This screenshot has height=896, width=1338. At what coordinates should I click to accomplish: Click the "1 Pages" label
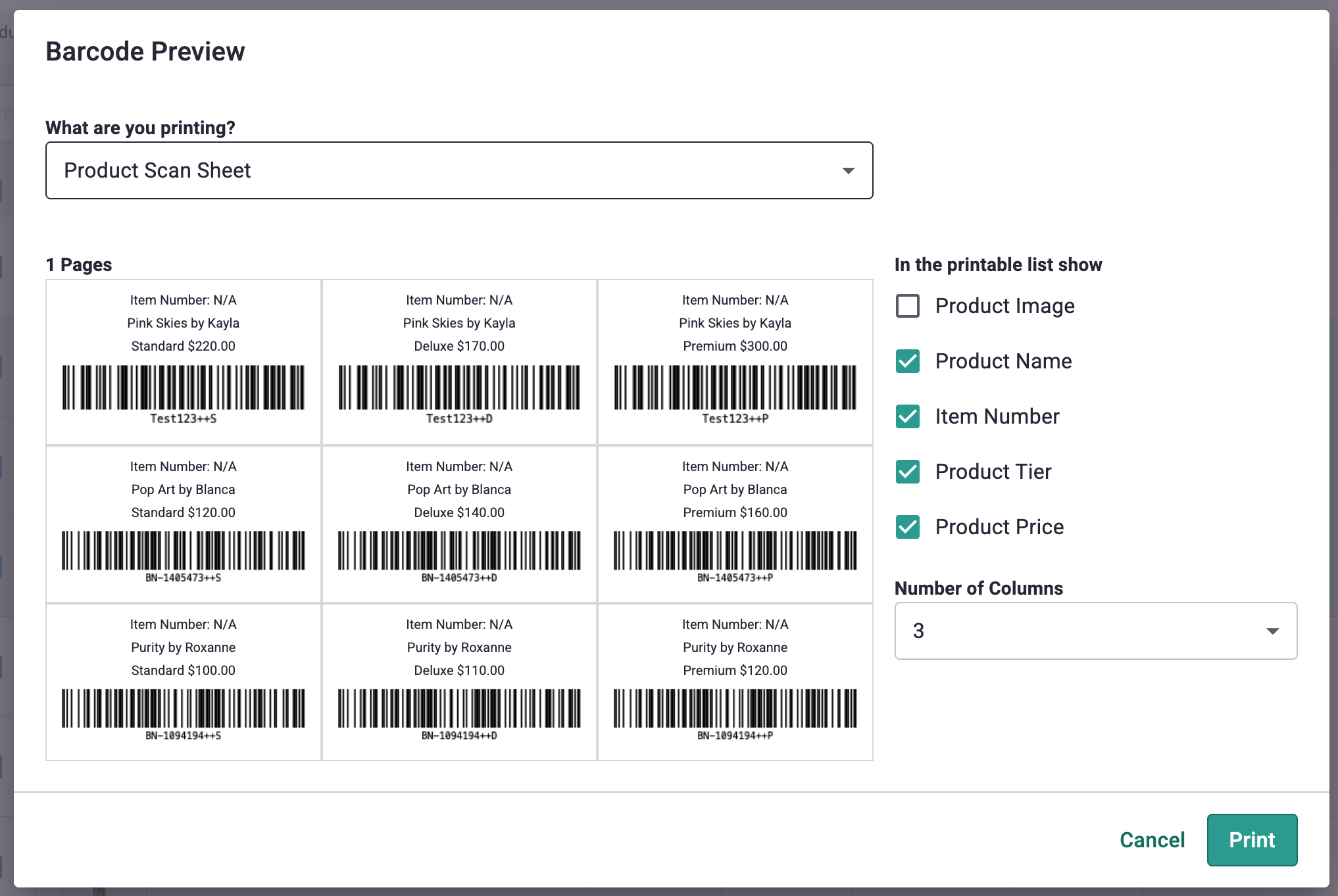(78, 264)
